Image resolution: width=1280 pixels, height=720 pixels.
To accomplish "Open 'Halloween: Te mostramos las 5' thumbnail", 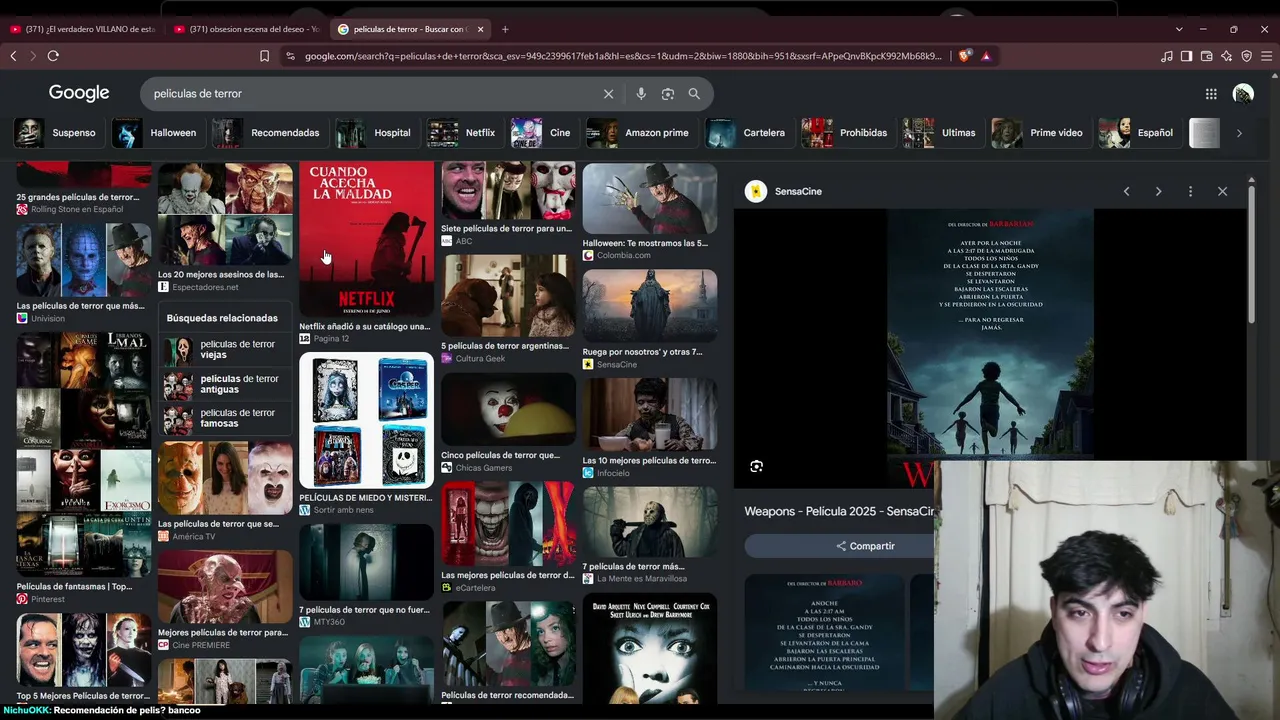I will [x=650, y=199].
